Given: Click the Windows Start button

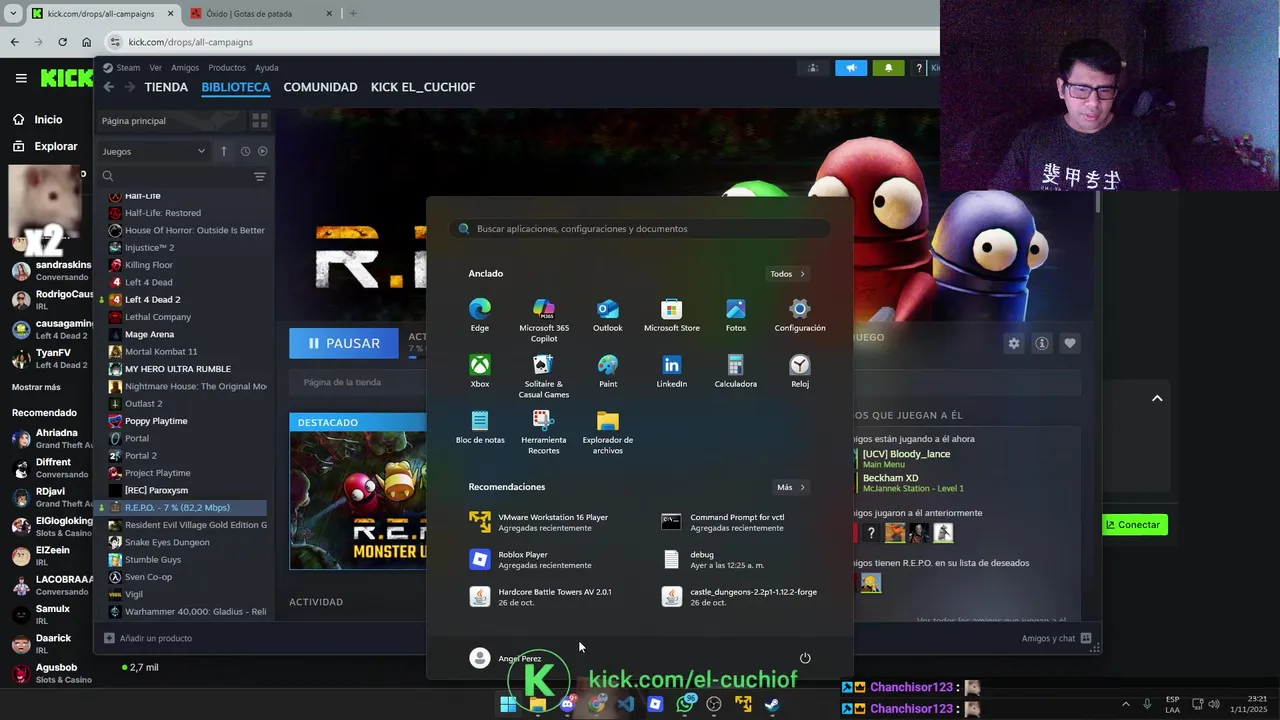Looking at the screenshot, I should [508, 704].
